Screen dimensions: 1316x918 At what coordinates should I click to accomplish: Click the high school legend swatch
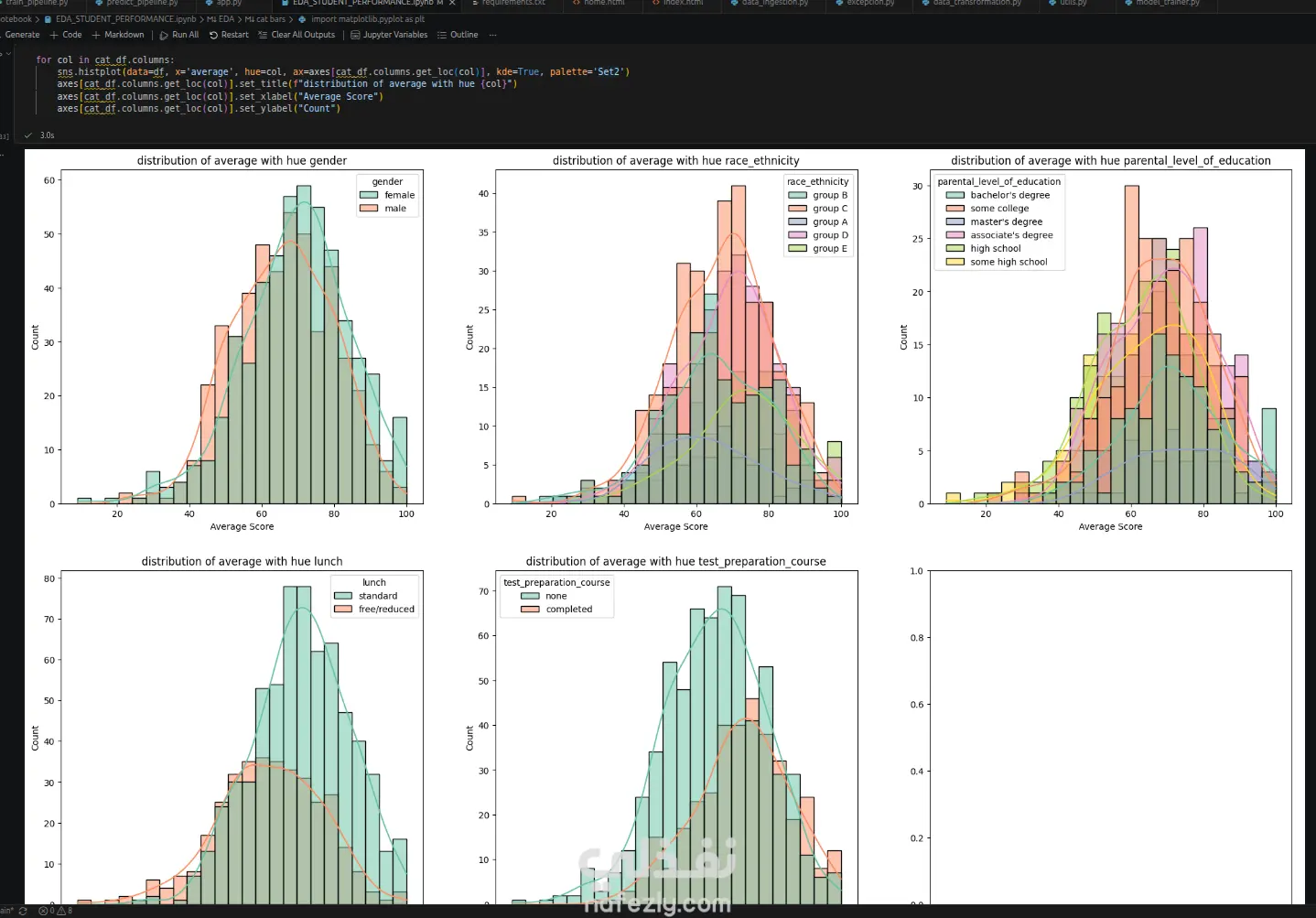point(955,248)
